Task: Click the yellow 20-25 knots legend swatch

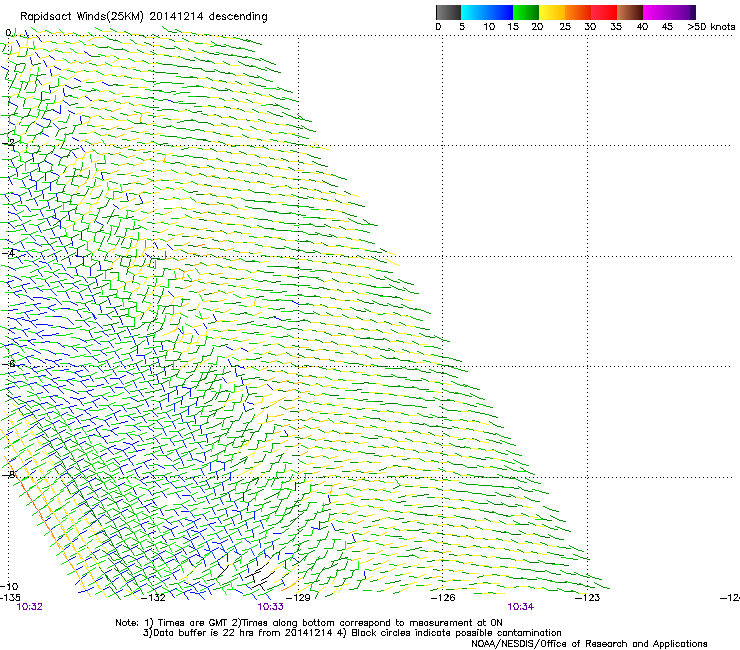Action: [552, 12]
